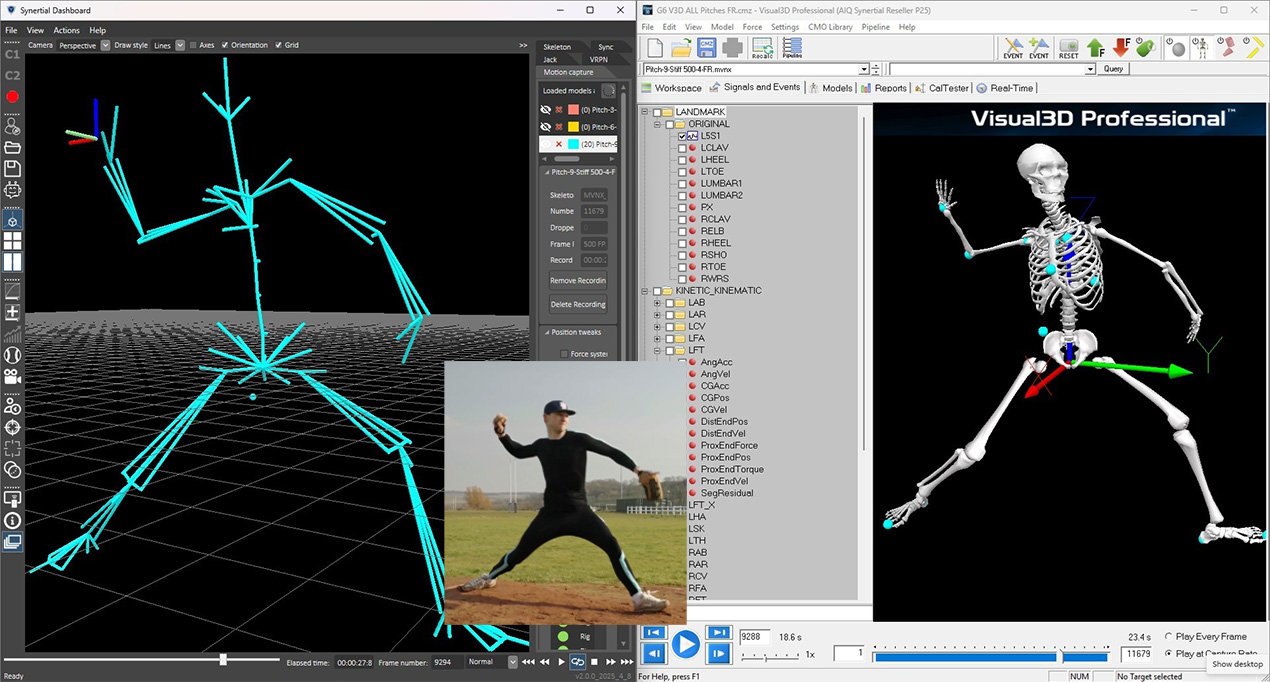Check the LHEEL landmark checkbox
This screenshot has height=682, width=1270.
682,160
